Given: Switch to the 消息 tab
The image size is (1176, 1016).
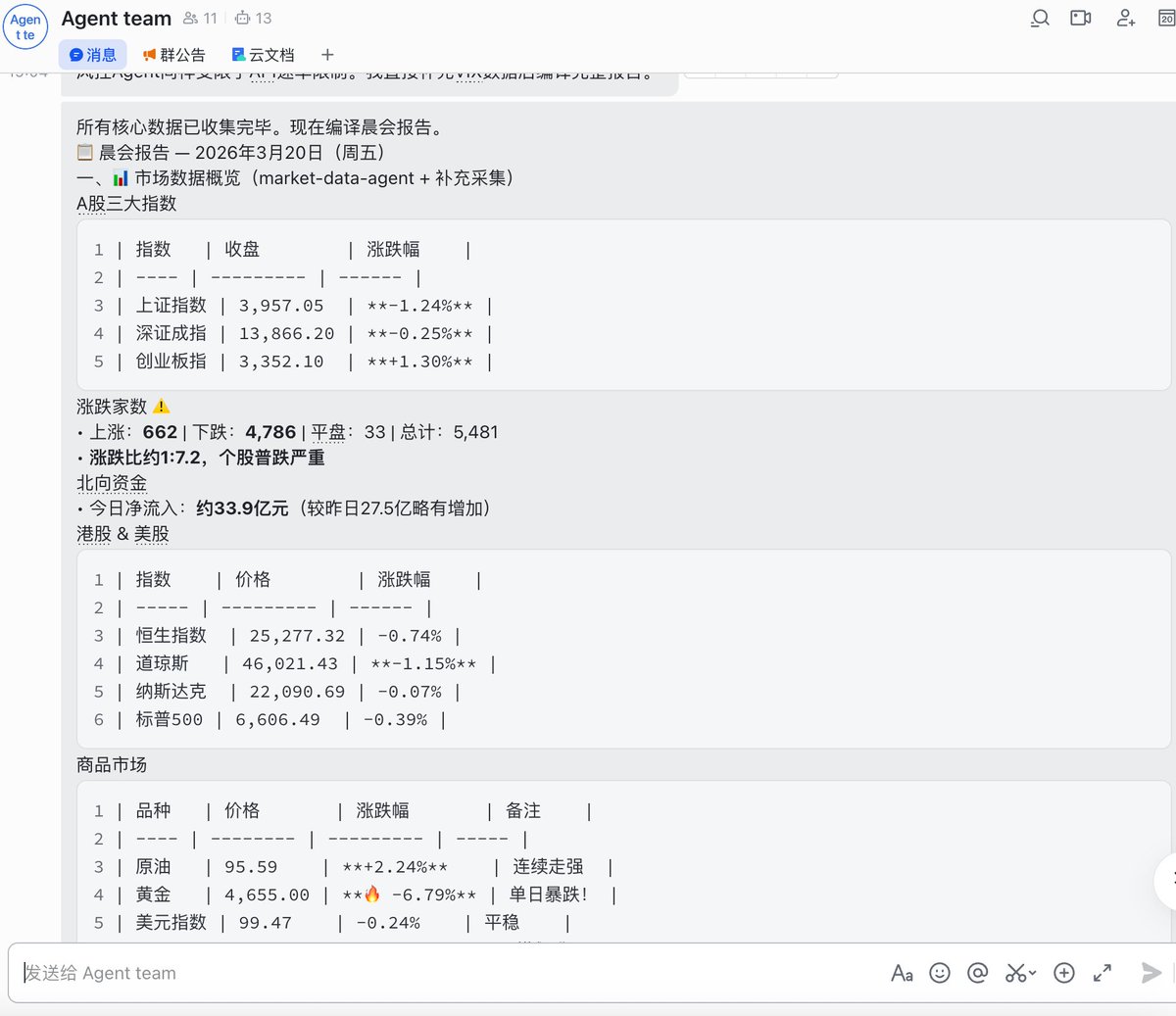Looking at the screenshot, I should pyautogui.click(x=92, y=55).
